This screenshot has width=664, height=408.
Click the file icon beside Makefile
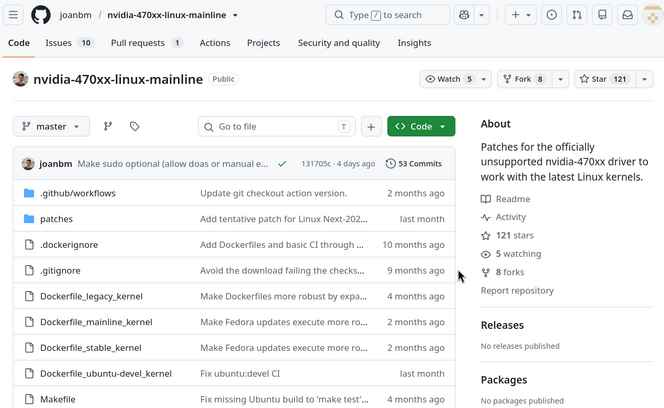point(29,399)
